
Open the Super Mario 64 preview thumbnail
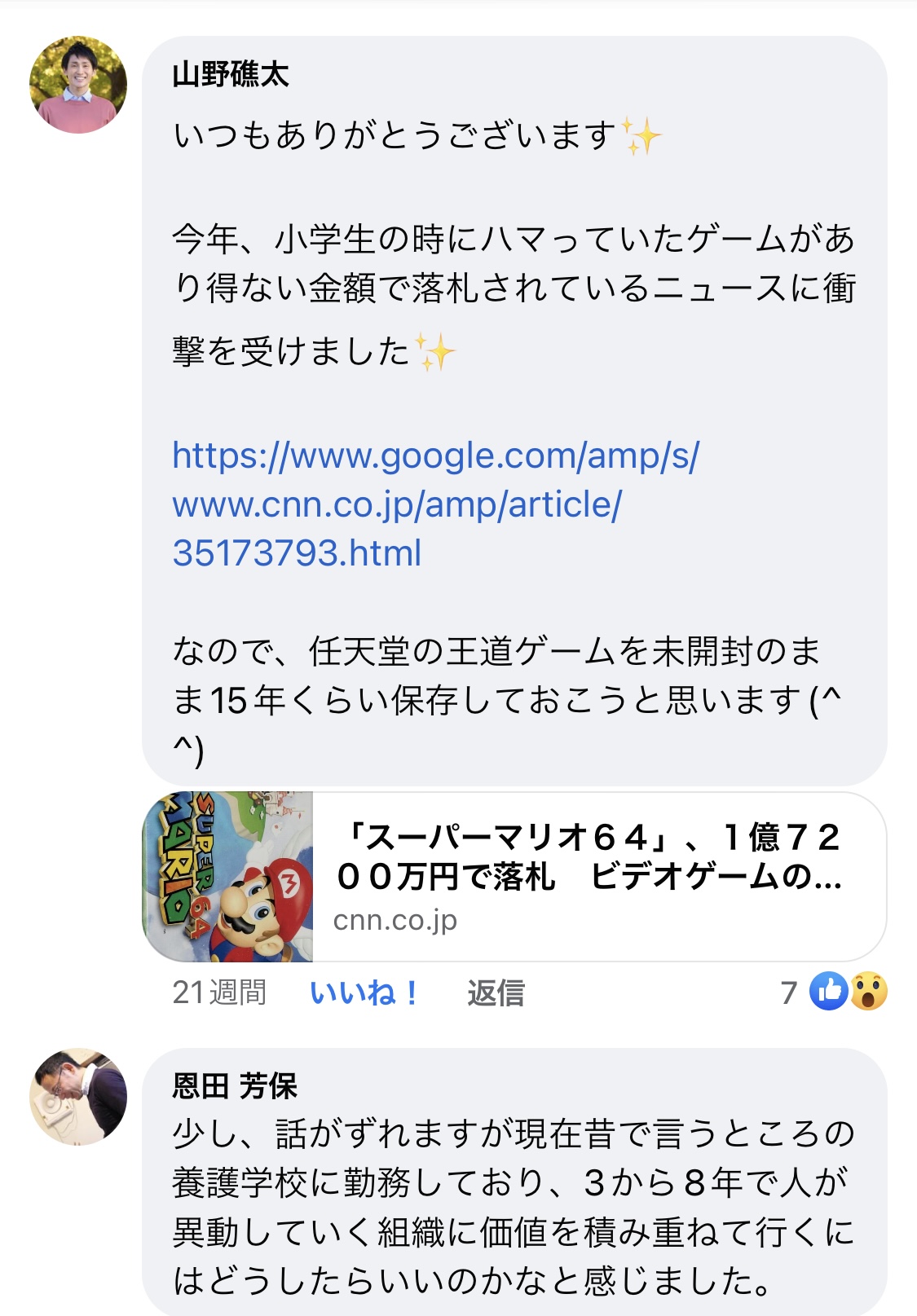(228, 877)
